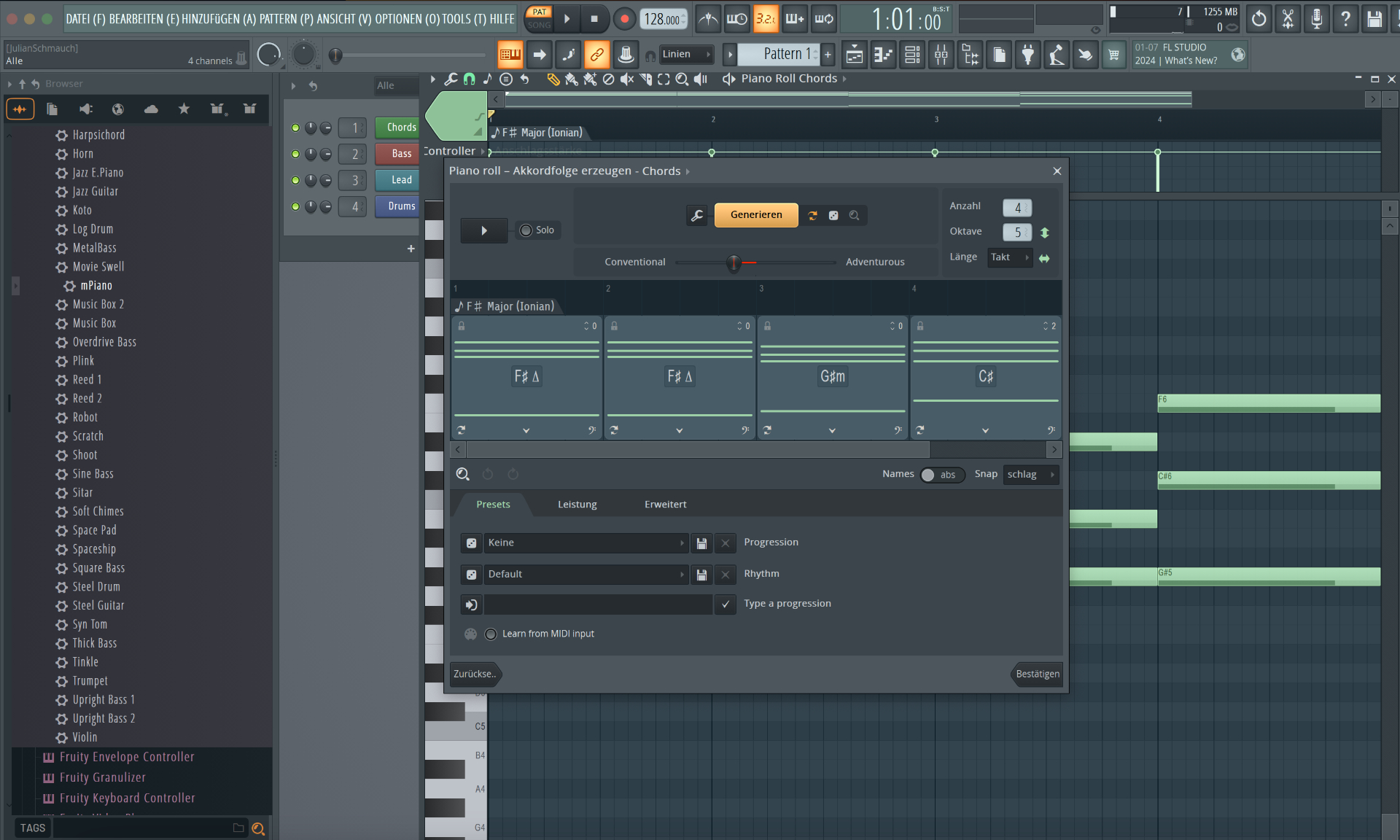
Task: Open generator settings wrench icon
Action: pos(697,215)
